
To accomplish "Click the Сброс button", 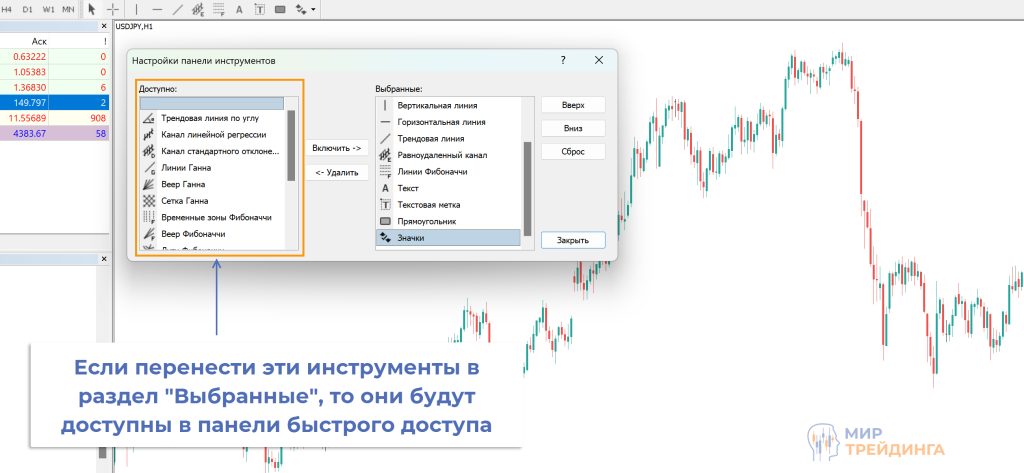I will 573,152.
